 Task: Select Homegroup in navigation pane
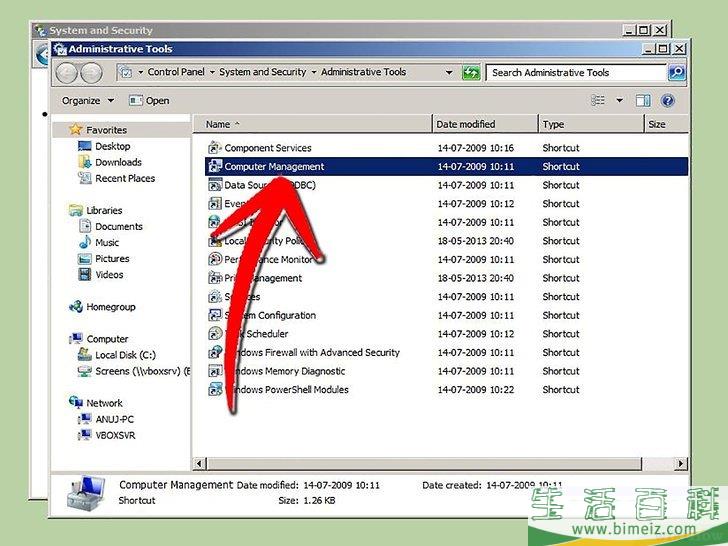click(102, 307)
